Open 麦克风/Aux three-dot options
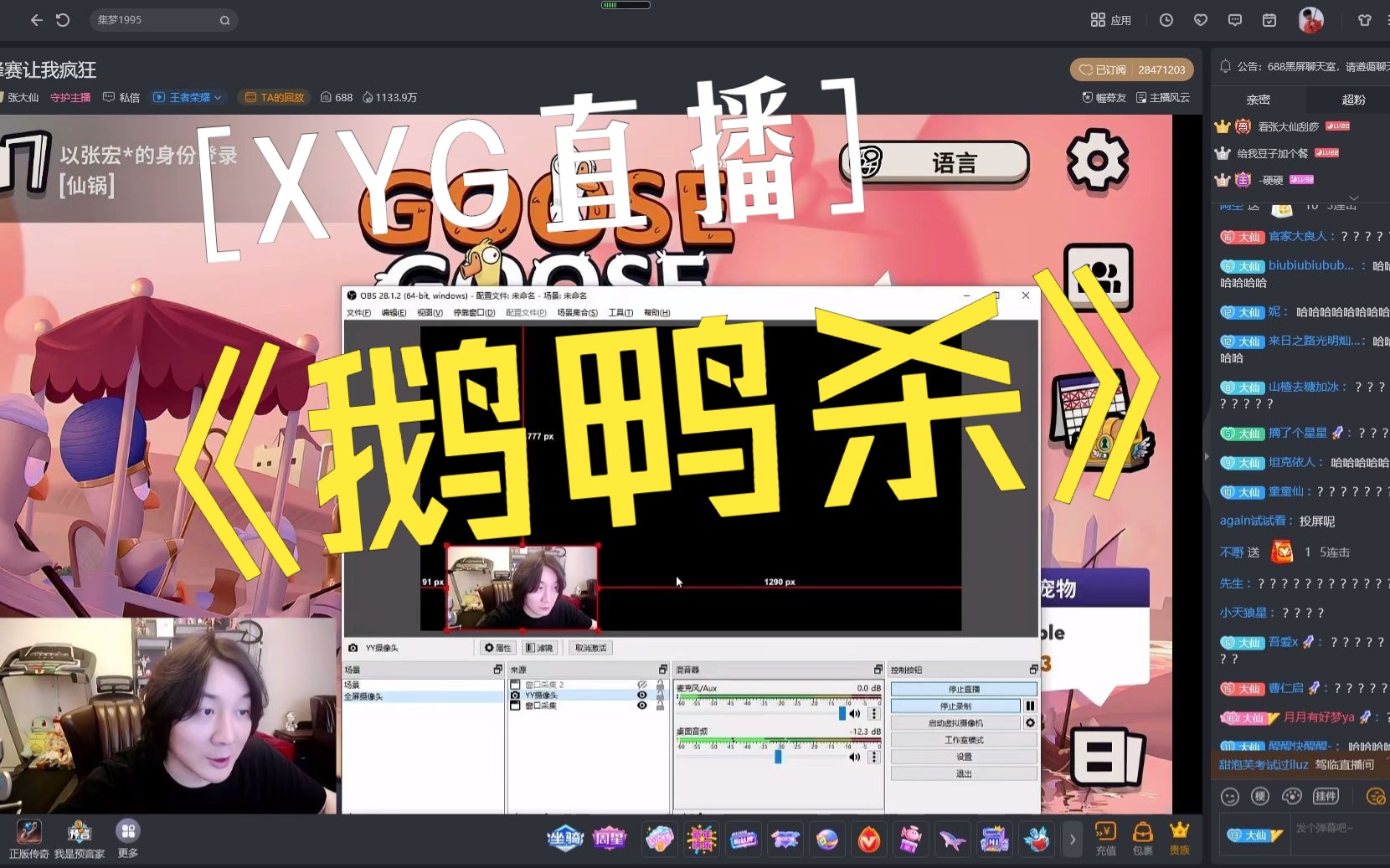The height and width of the screenshot is (868, 1390). [874, 713]
